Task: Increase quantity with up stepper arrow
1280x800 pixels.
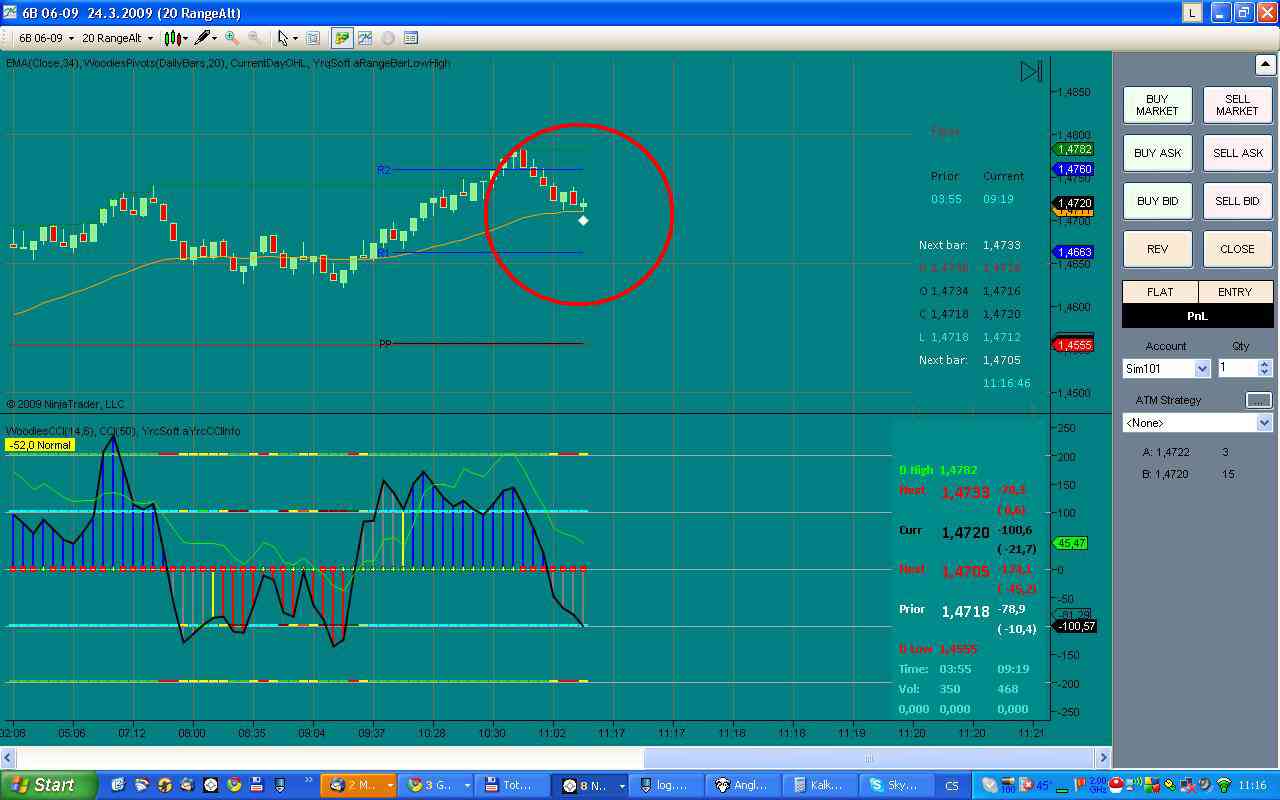Action: coord(1265,364)
